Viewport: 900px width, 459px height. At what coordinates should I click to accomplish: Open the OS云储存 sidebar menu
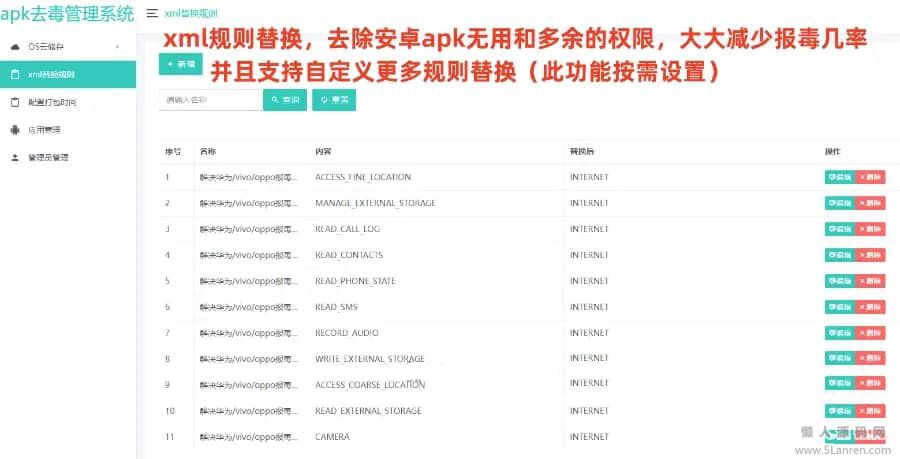point(68,46)
